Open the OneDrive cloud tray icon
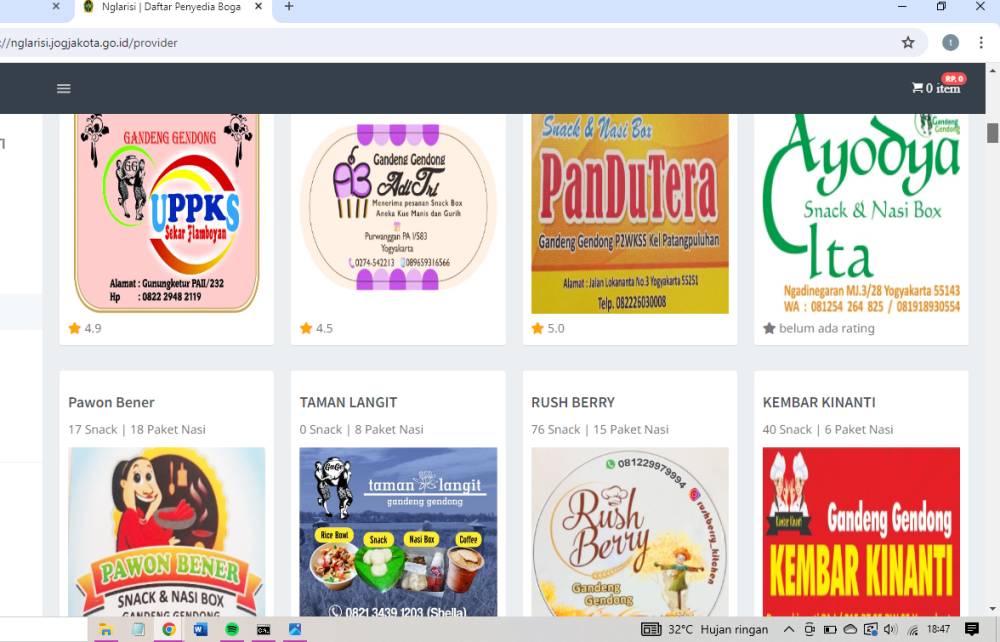The height and width of the screenshot is (642, 1000). [850, 630]
